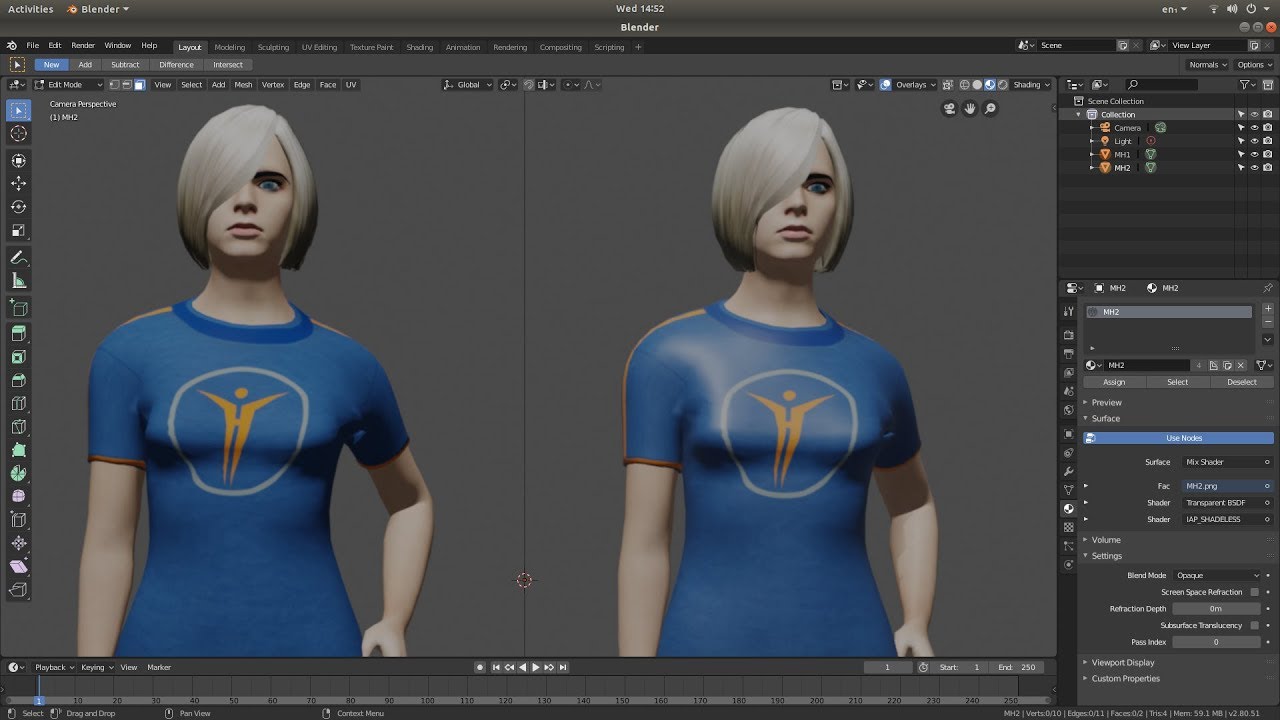Select the Spin tool
Image resolution: width=1280 pixels, height=720 pixels.
click(x=19, y=473)
